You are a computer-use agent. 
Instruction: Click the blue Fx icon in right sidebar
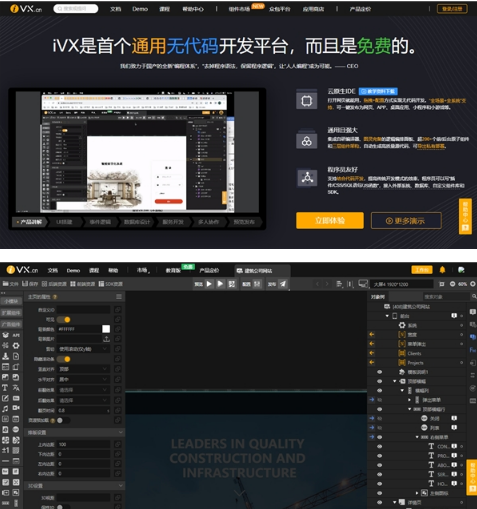(473, 350)
